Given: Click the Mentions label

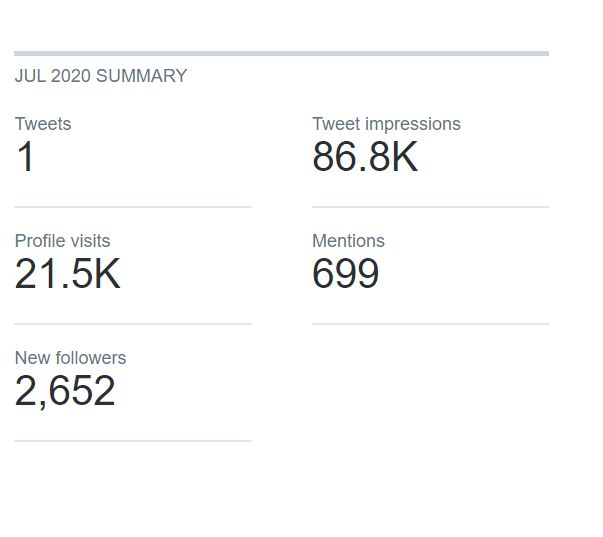Looking at the screenshot, I should pos(348,241).
